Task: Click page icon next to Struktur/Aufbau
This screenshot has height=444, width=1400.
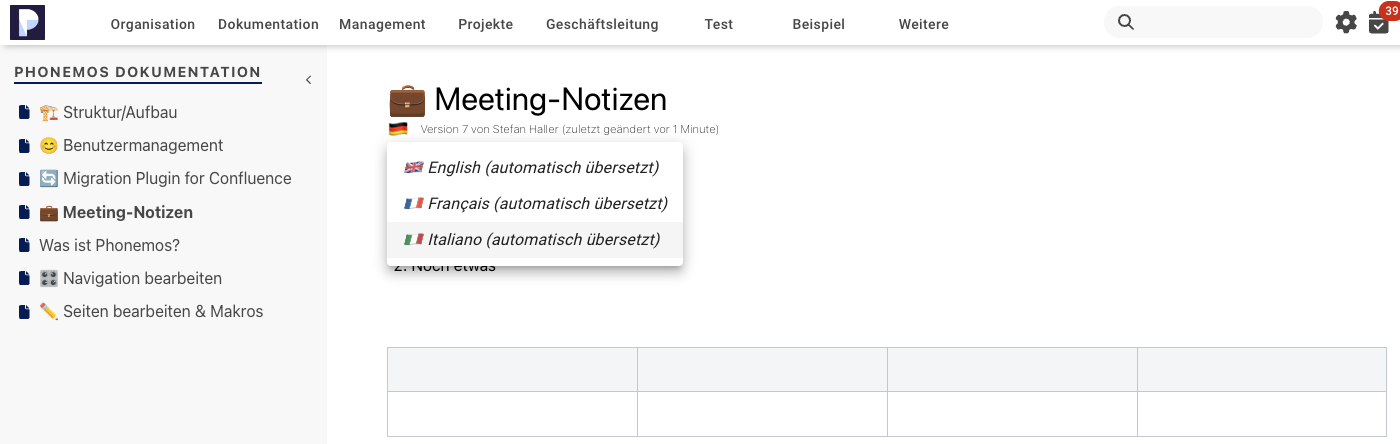Action: (x=24, y=112)
